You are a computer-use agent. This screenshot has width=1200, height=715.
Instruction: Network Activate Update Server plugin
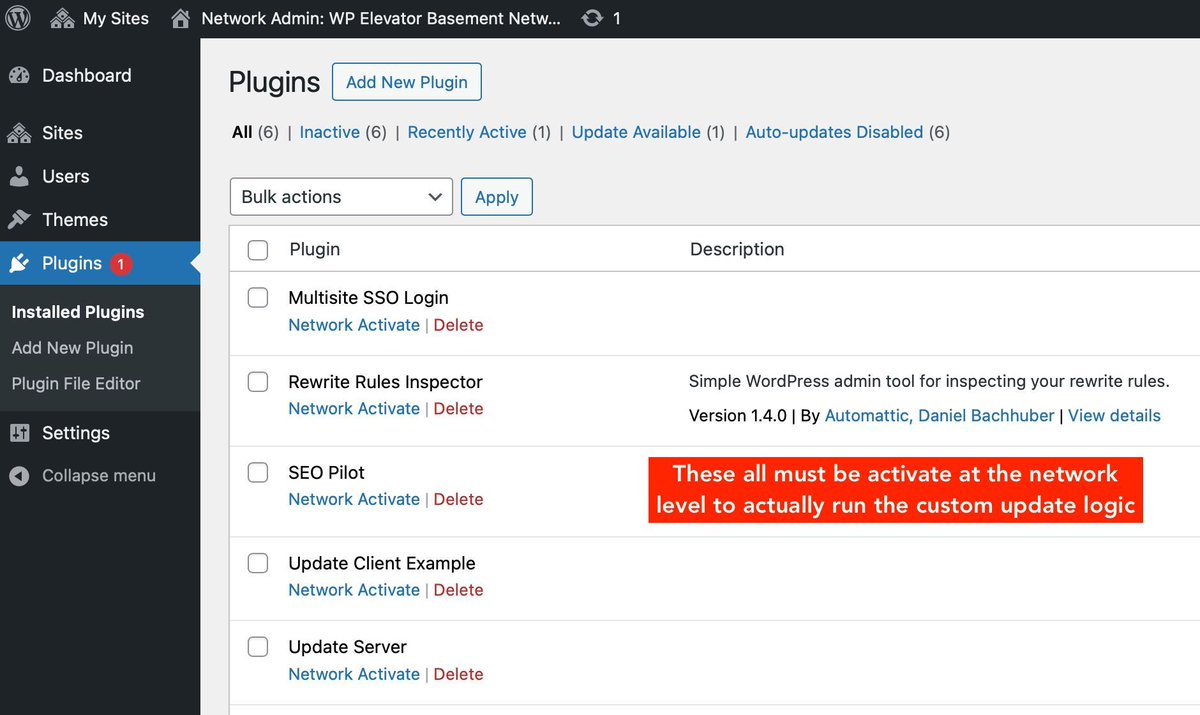coord(354,674)
